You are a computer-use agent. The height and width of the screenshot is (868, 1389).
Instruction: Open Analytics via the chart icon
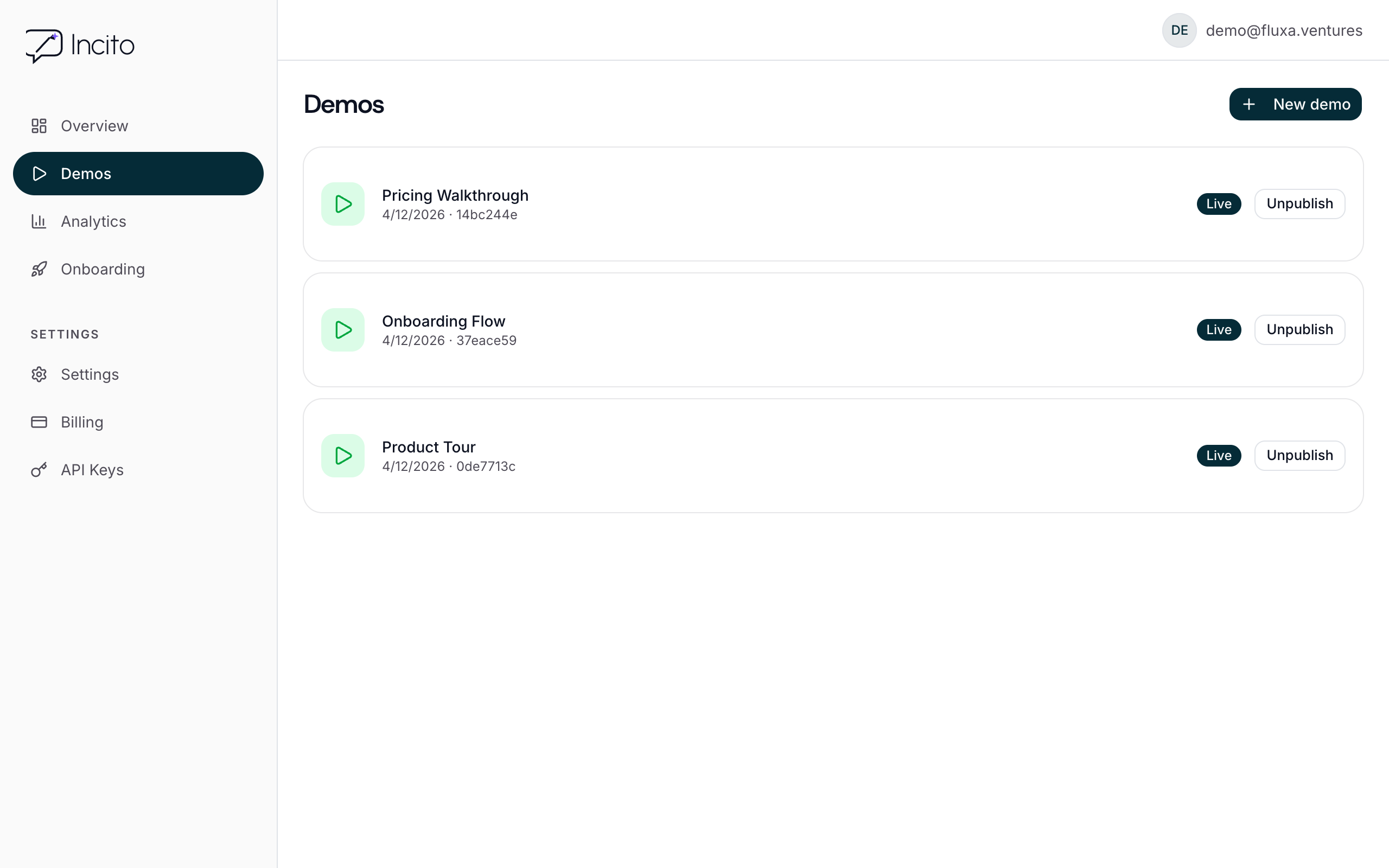coord(39,221)
